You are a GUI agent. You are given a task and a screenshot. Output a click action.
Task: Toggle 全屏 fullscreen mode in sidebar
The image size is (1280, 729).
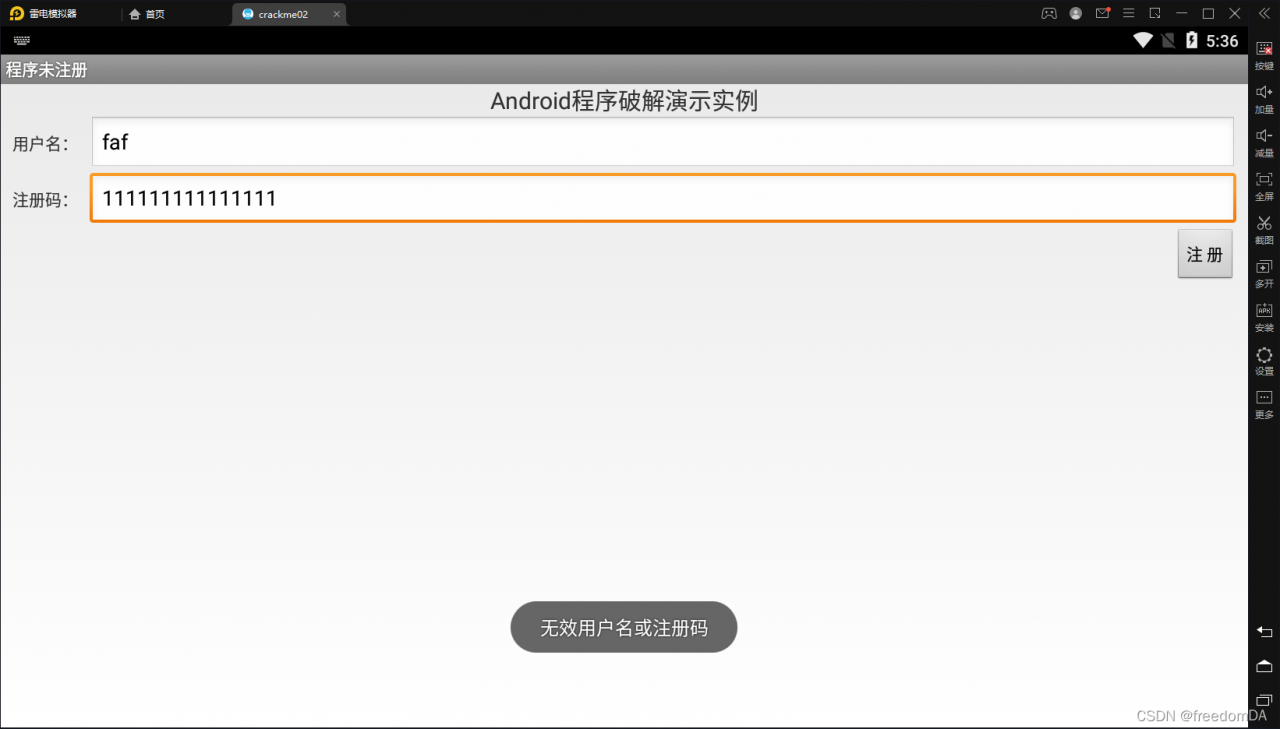pos(1264,186)
